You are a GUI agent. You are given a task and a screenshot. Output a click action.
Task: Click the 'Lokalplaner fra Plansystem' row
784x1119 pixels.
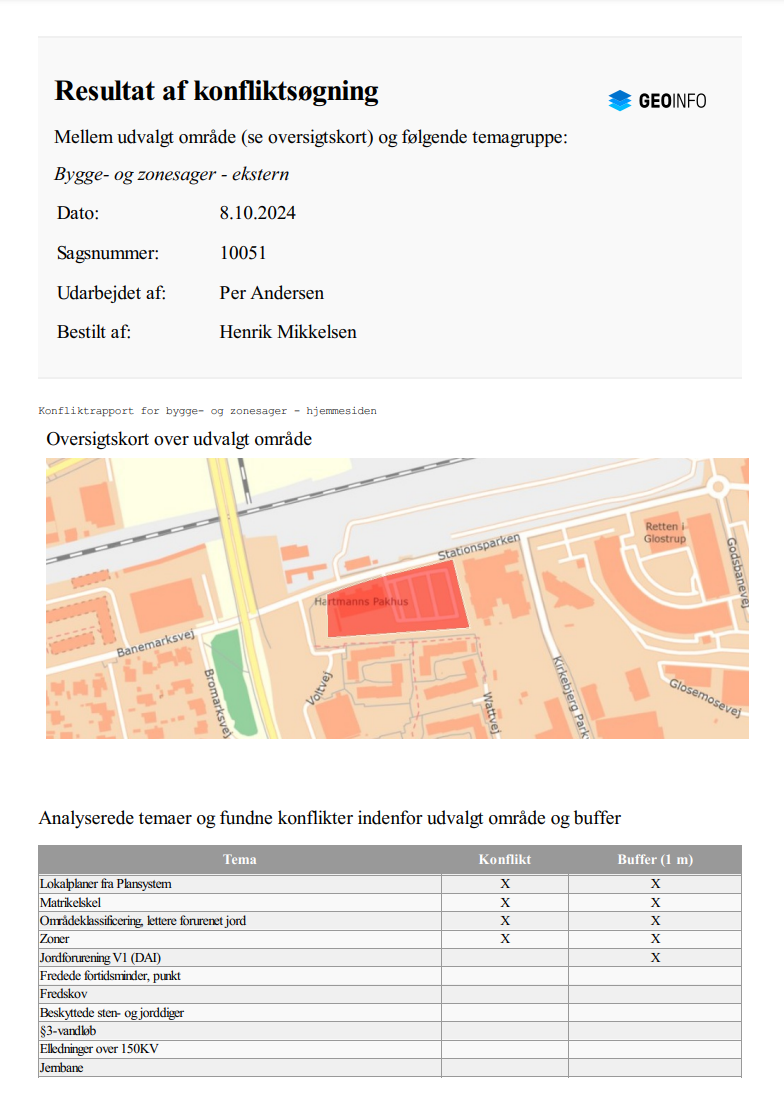click(390, 884)
